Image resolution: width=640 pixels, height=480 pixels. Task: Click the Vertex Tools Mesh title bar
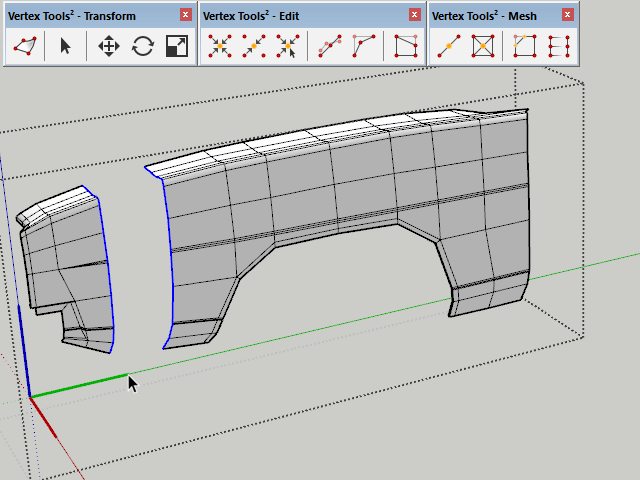pyautogui.click(x=490, y=15)
